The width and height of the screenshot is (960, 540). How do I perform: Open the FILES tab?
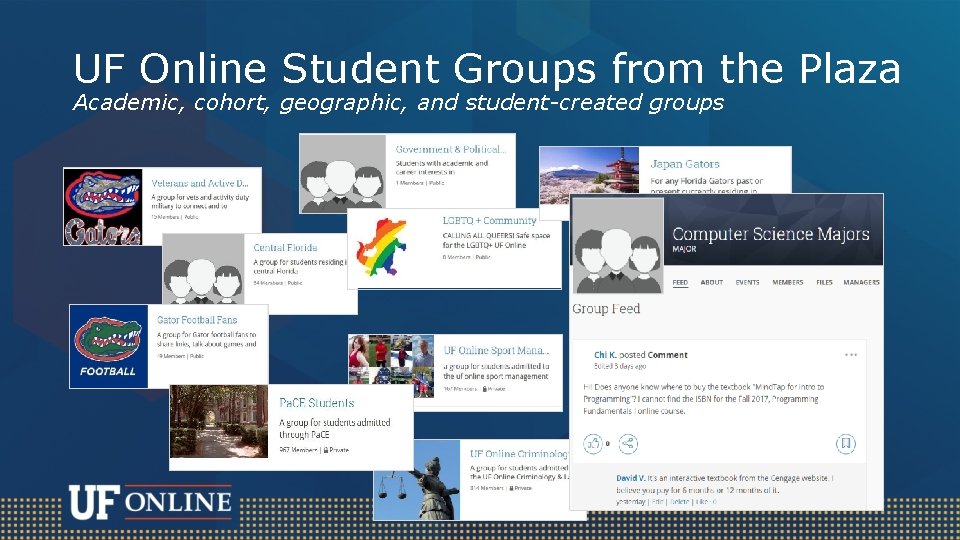click(x=824, y=282)
